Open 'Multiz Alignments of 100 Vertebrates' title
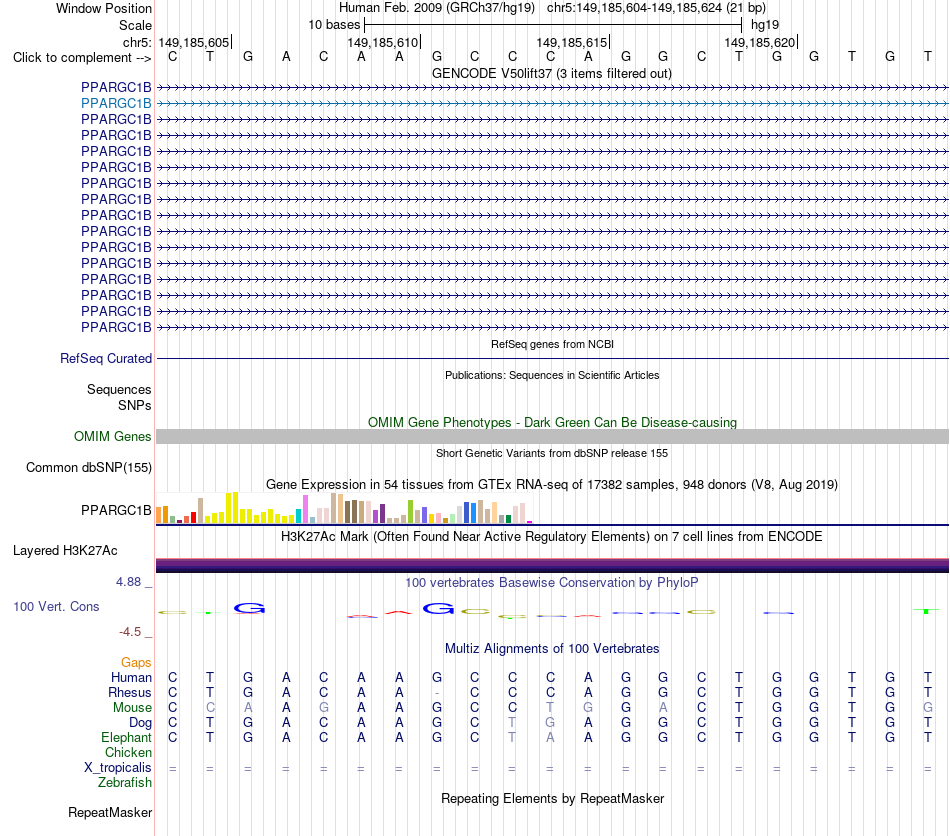Image resolution: width=950 pixels, height=836 pixels. pos(552,649)
